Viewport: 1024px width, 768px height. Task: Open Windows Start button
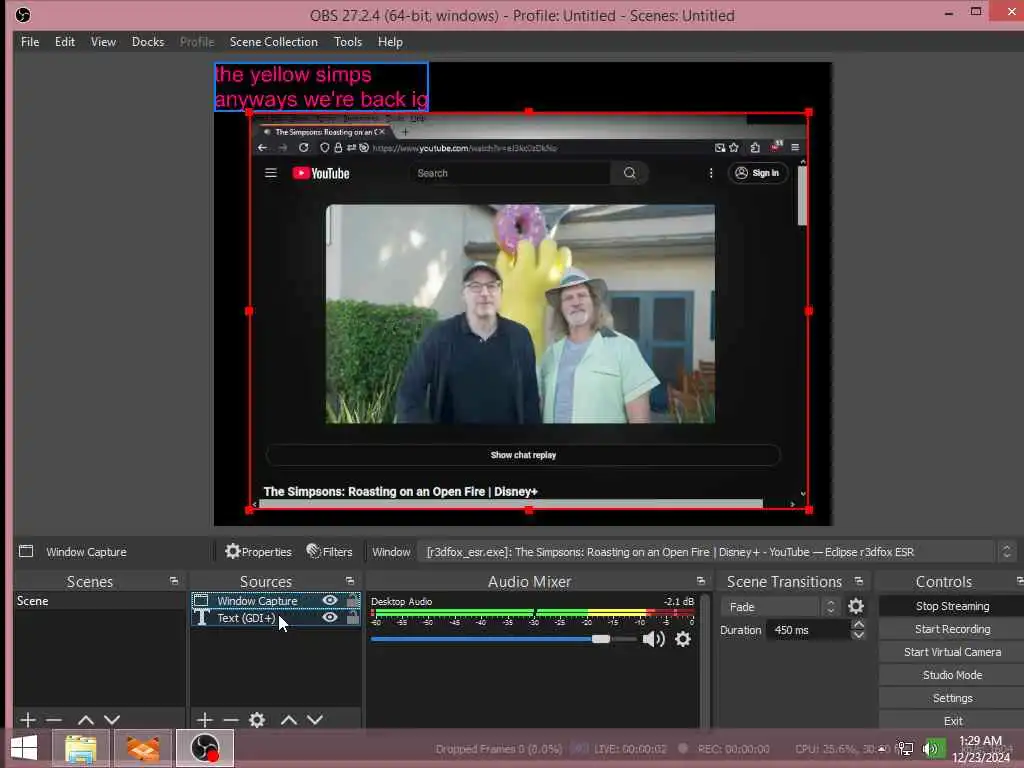point(24,748)
